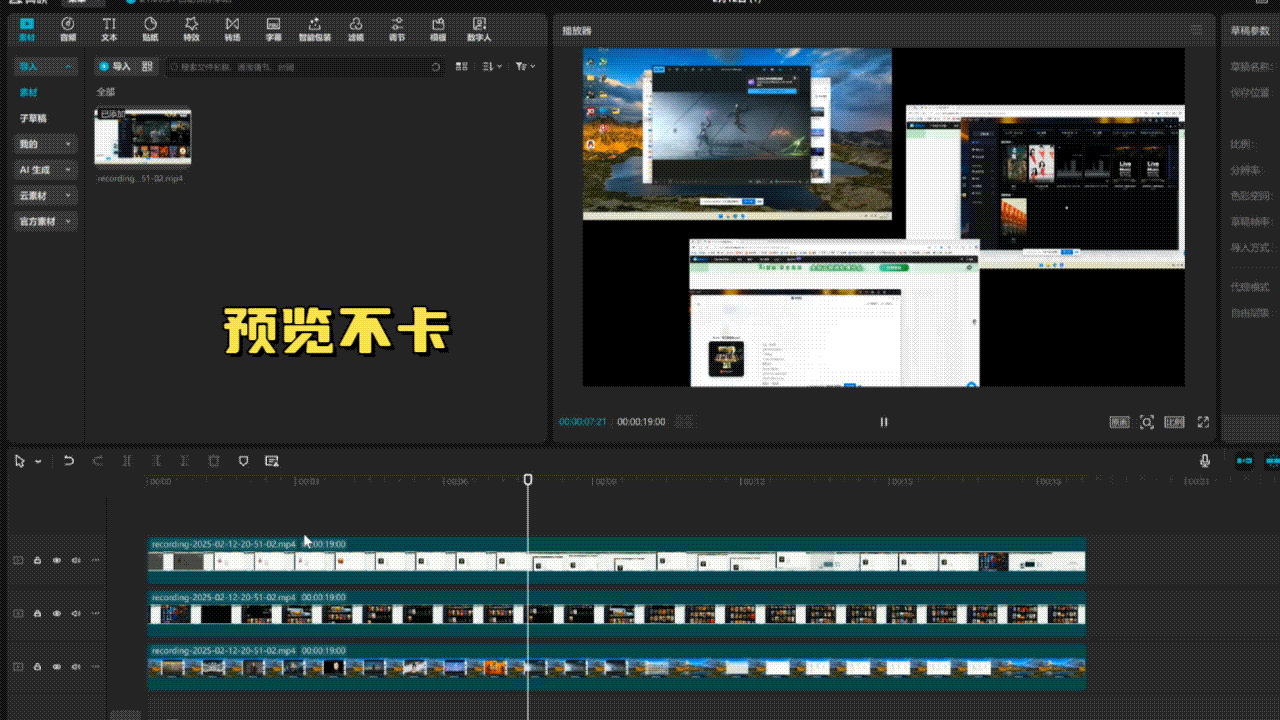This screenshot has width=1280, height=720.
Task: Open the 贴纸 (Stickers) panel
Action: [x=150, y=28]
